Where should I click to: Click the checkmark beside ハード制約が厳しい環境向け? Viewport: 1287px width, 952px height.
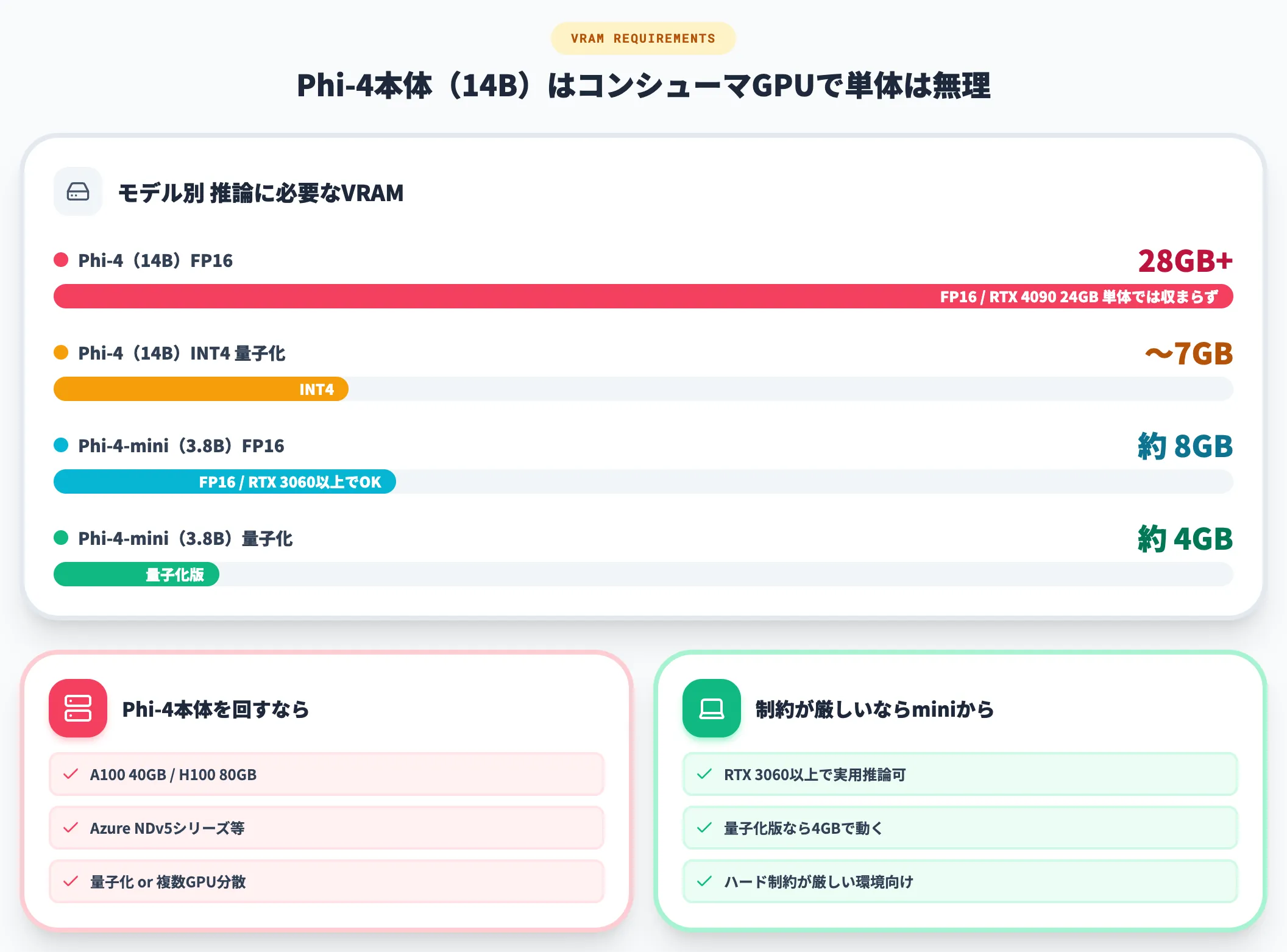click(x=704, y=881)
